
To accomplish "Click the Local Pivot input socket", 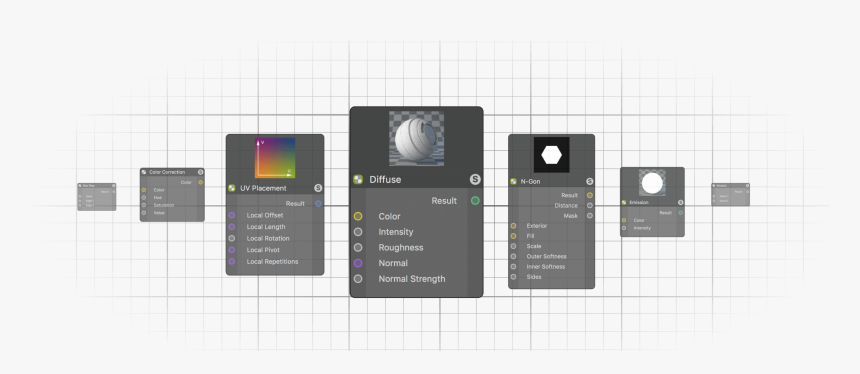I will pyautogui.click(x=232, y=250).
